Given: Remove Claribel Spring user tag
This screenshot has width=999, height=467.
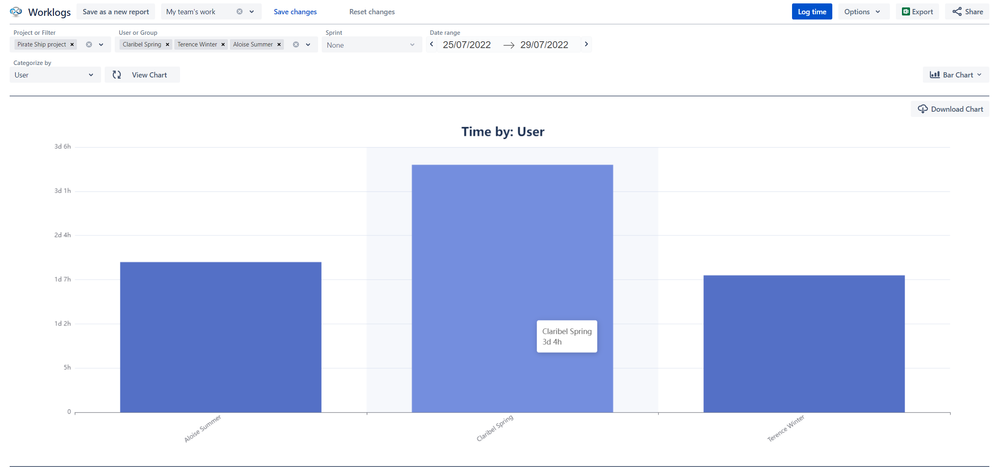Looking at the screenshot, I should pyautogui.click(x=168, y=45).
